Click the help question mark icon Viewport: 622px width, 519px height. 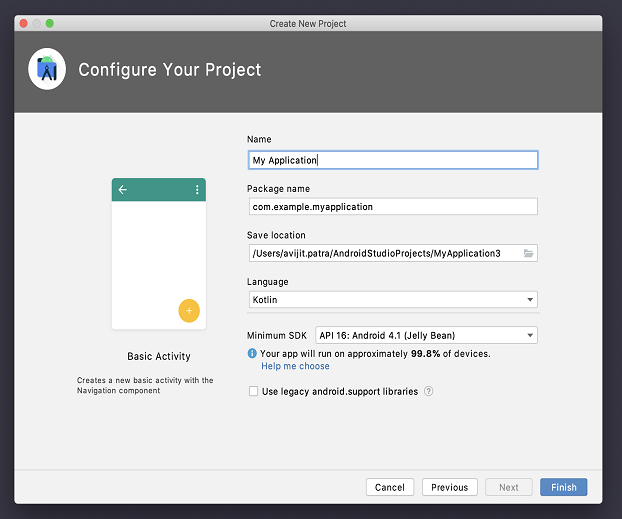click(428, 391)
